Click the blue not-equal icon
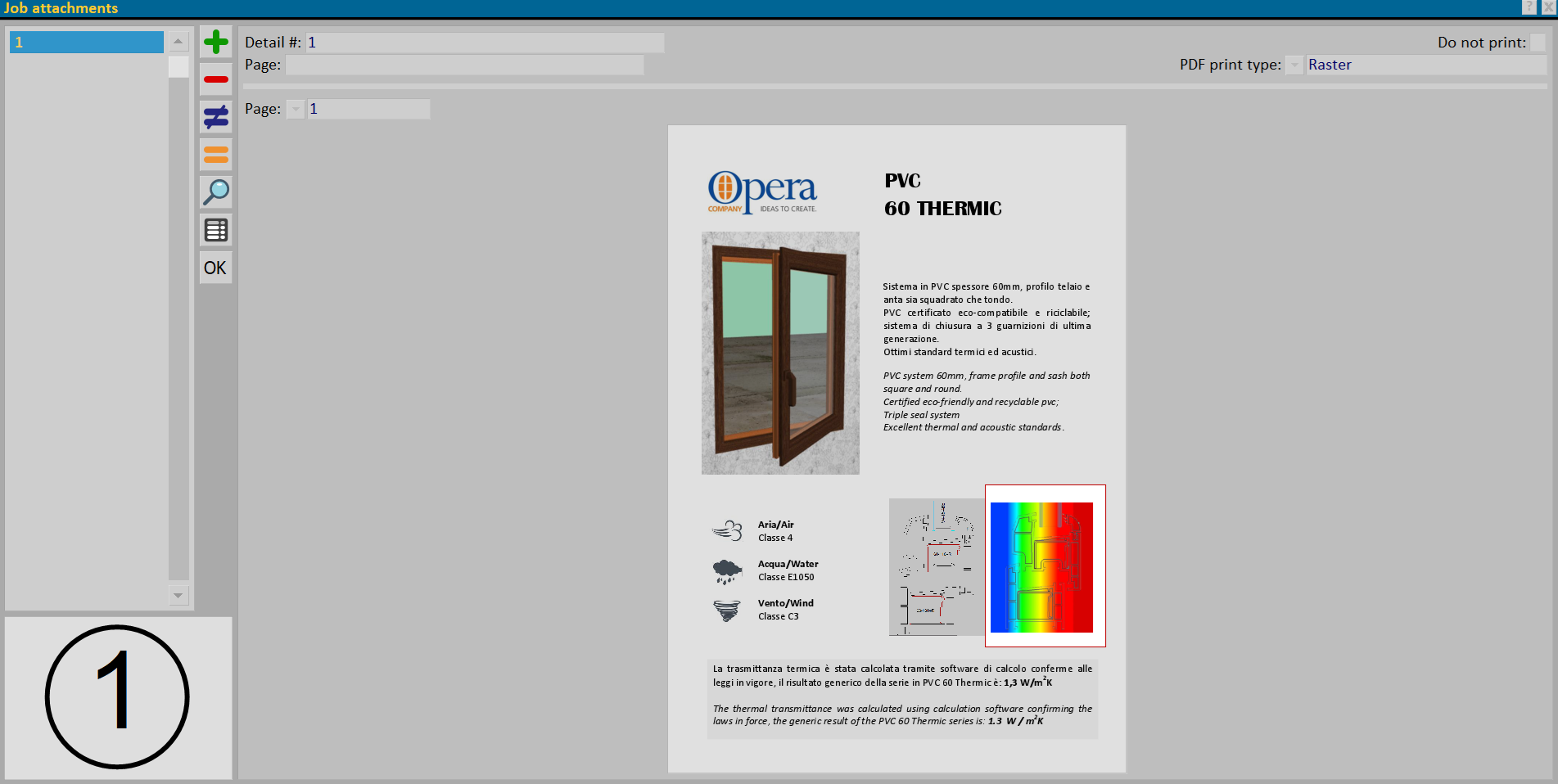 216,117
